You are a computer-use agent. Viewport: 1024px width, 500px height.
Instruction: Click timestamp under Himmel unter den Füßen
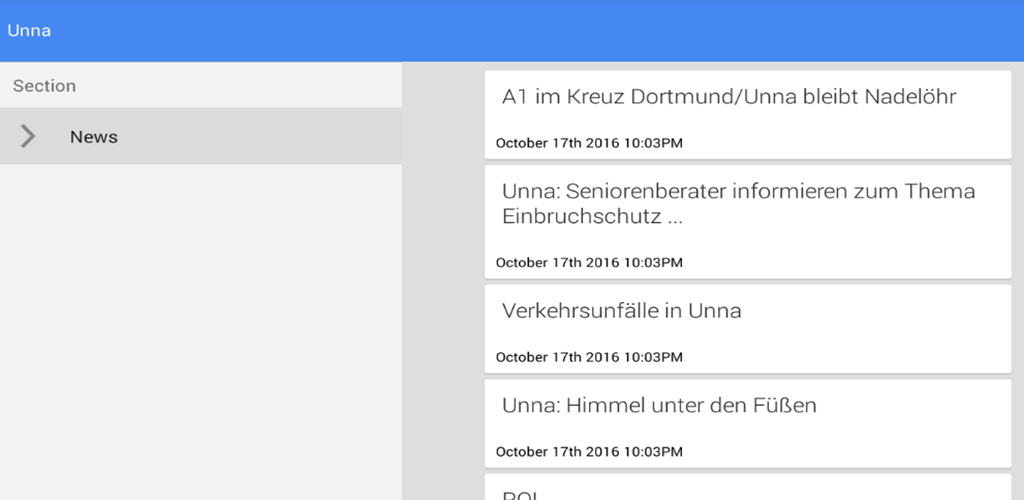[589, 452]
